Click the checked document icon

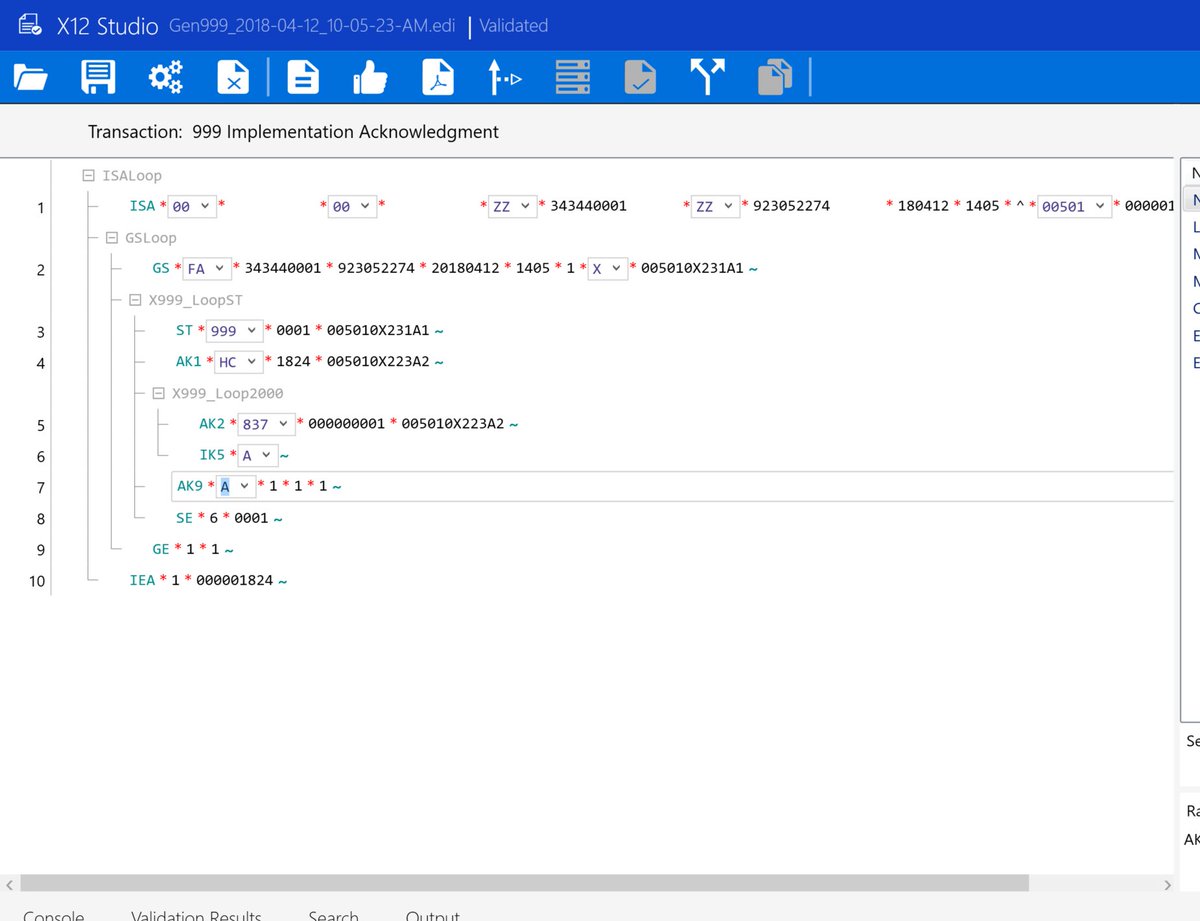640,78
